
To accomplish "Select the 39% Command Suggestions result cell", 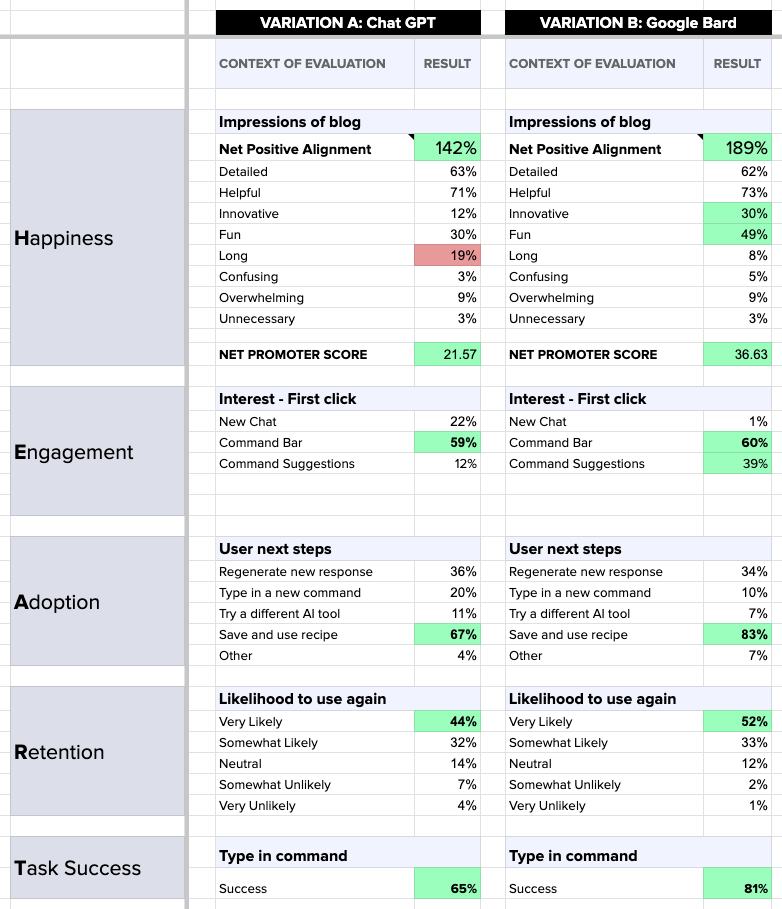I will click(x=737, y=464).
